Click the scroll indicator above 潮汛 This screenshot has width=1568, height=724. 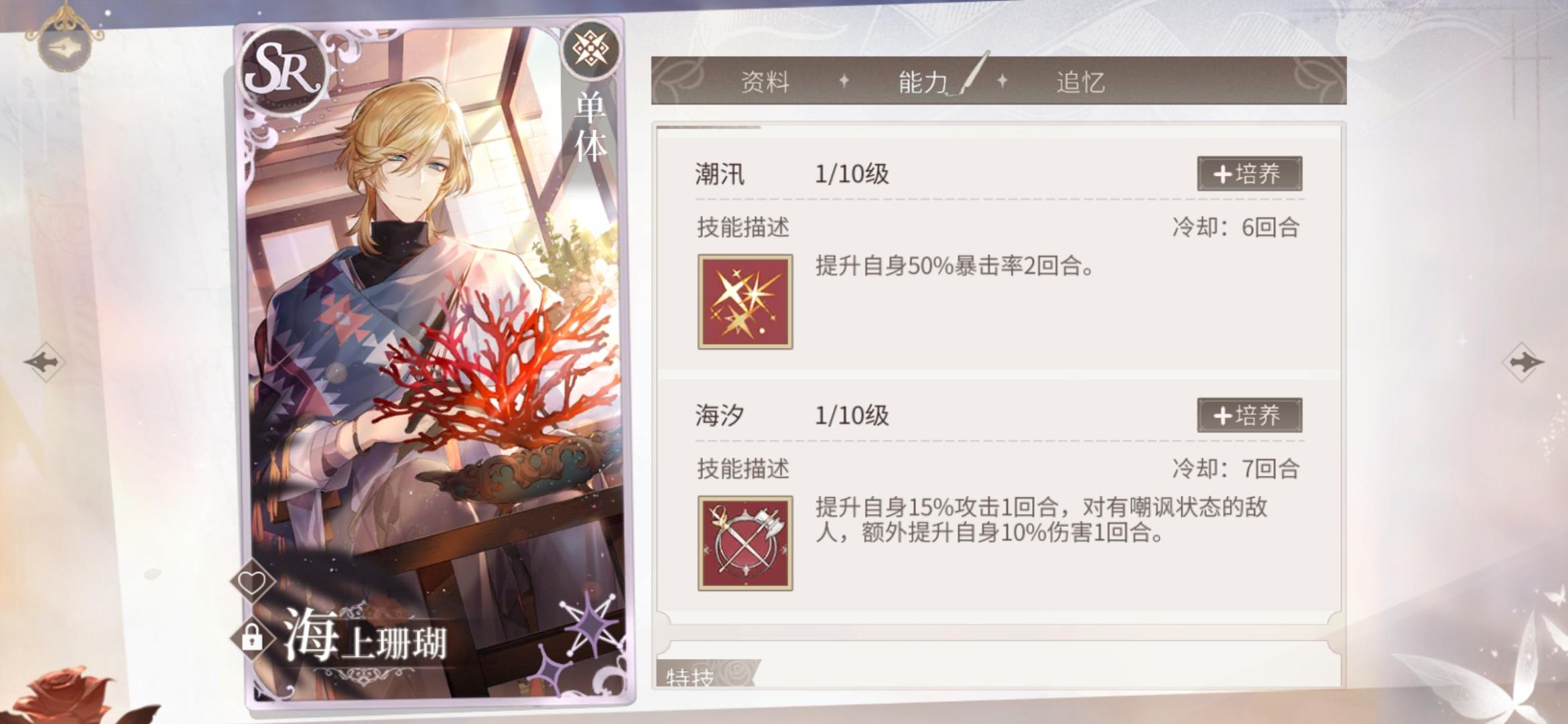point(709,126)
